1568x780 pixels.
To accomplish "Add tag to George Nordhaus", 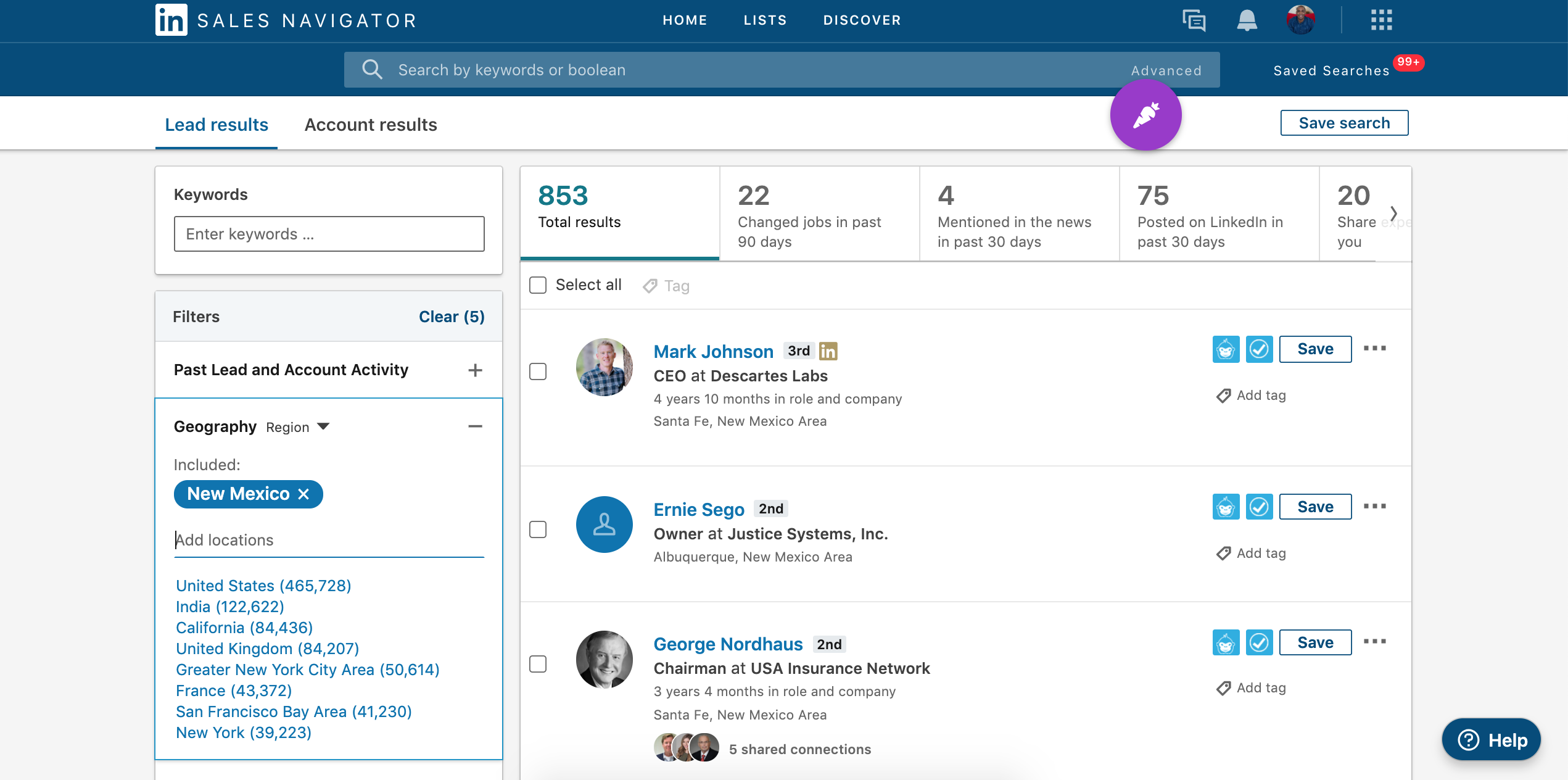I will [1251, 688].
